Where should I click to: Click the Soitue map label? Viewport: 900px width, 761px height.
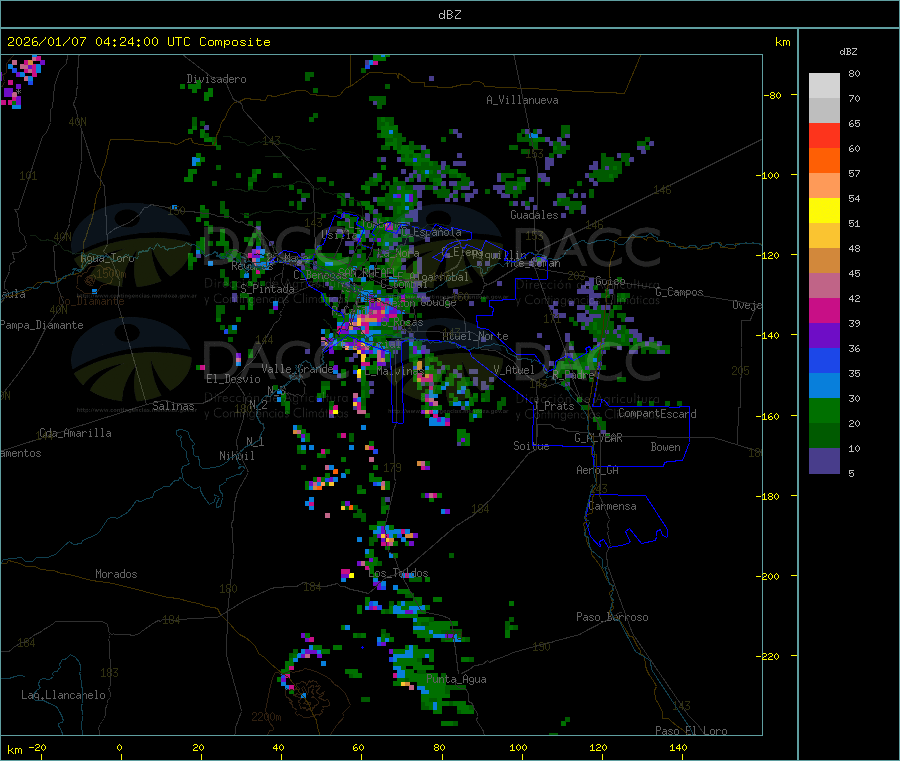531,446
